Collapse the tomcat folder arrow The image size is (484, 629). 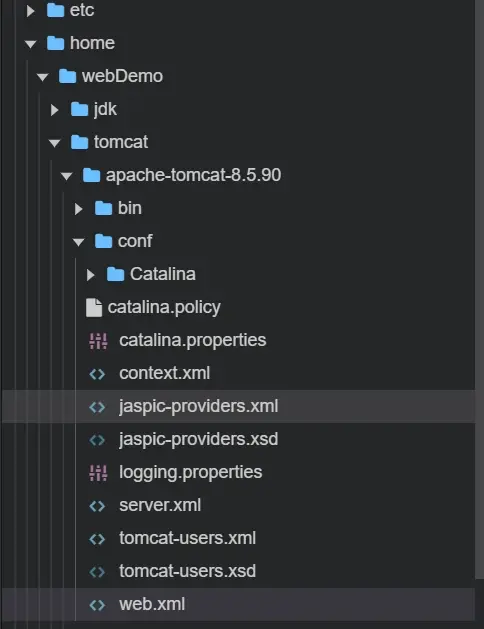coord(55,143)
